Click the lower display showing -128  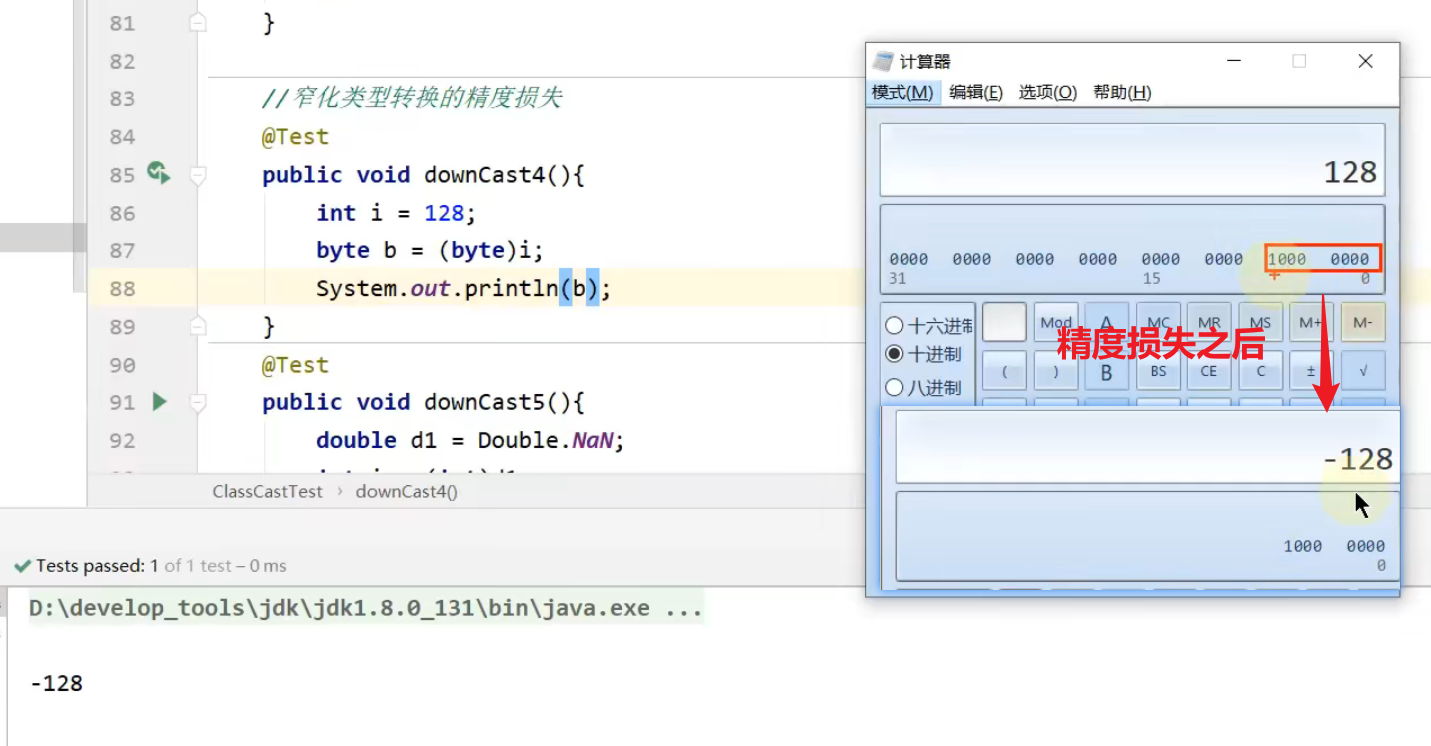[1146, 447]
